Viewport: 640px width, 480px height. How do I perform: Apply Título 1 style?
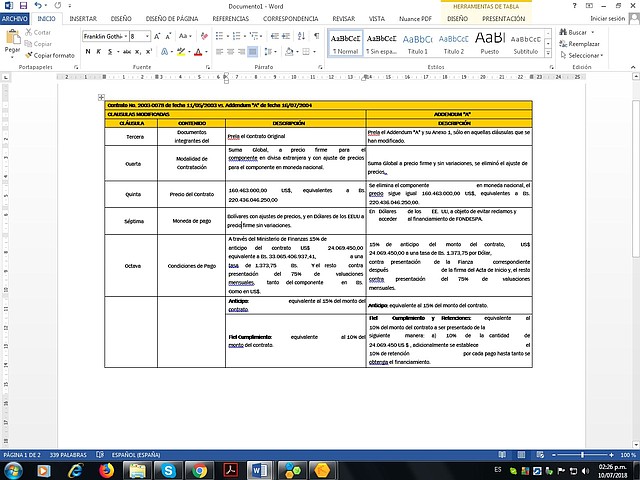(418, 43)
